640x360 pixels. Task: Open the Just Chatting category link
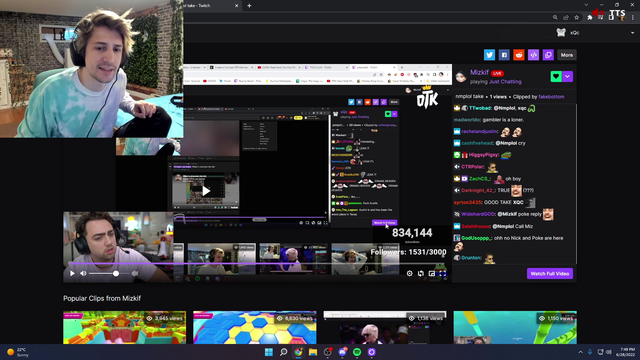[x=505, y=82]
